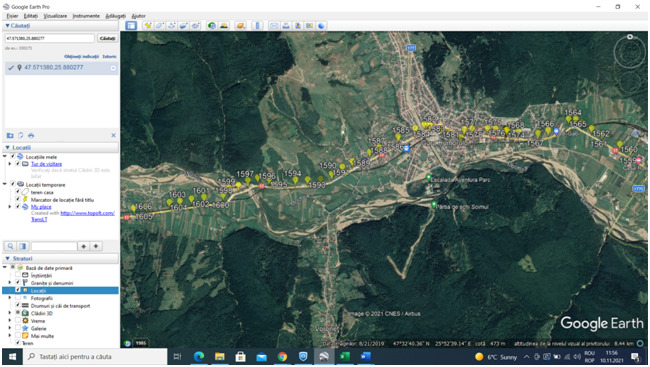The width and height of the screenshot is (650, 367).
Task: Click the coordinates search input field
Action: tap(50, 38)
